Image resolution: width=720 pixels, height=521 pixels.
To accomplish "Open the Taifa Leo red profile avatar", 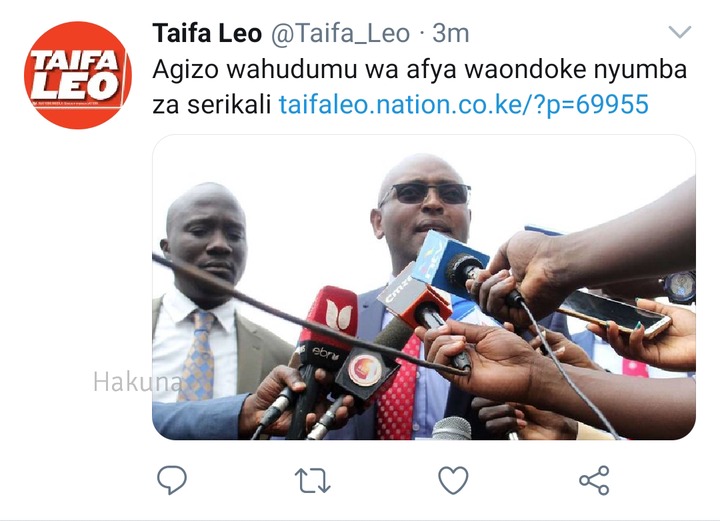I will pyautogui.click(x=78, y=75).
